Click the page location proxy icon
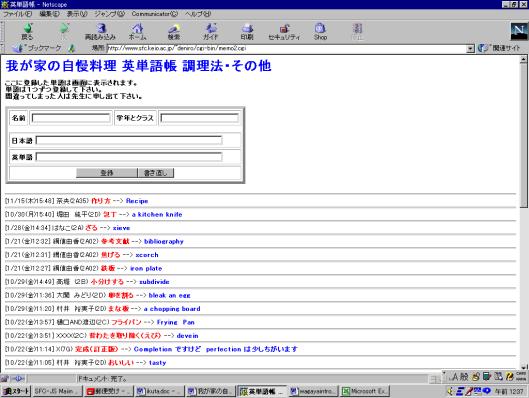Viewport: 529px width, 398px height. (72, 48)
